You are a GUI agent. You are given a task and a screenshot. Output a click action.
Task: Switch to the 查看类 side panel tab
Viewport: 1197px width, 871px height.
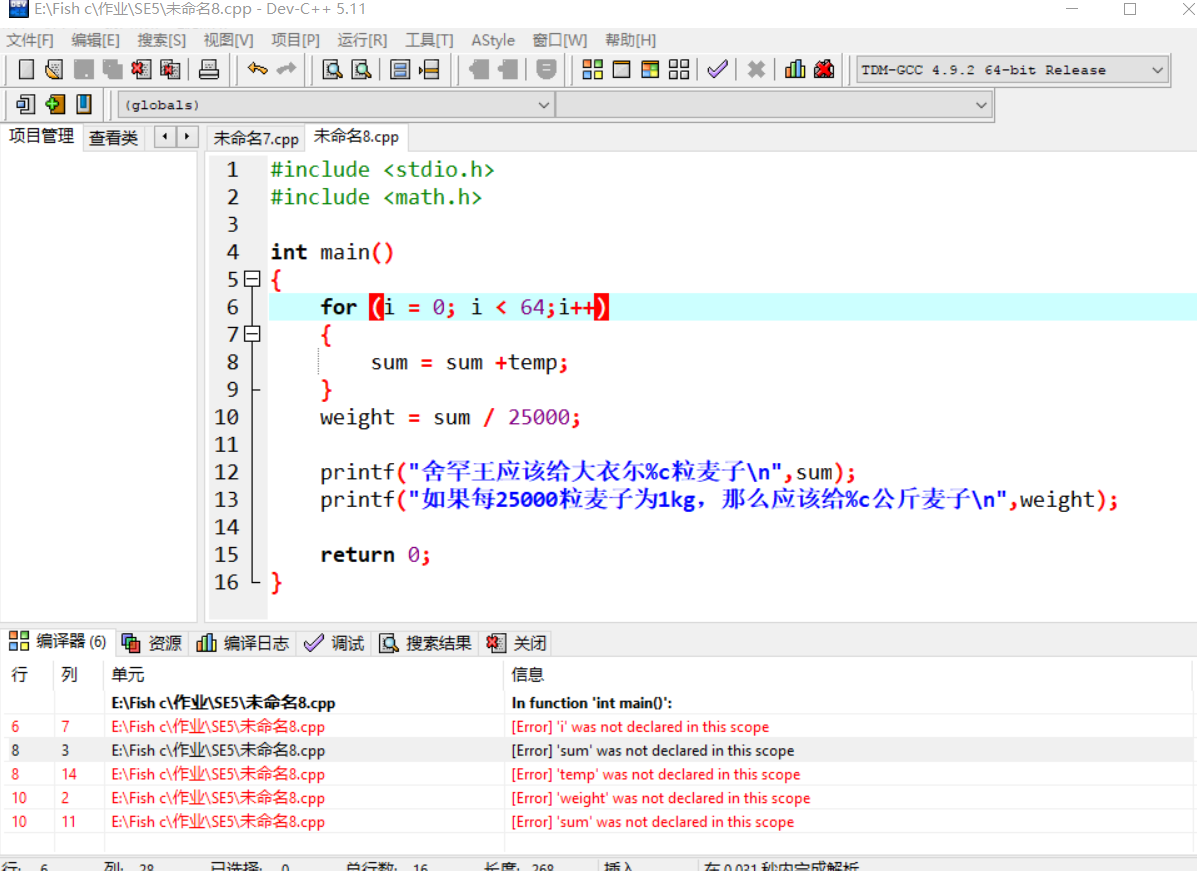[x=113, y=138]
